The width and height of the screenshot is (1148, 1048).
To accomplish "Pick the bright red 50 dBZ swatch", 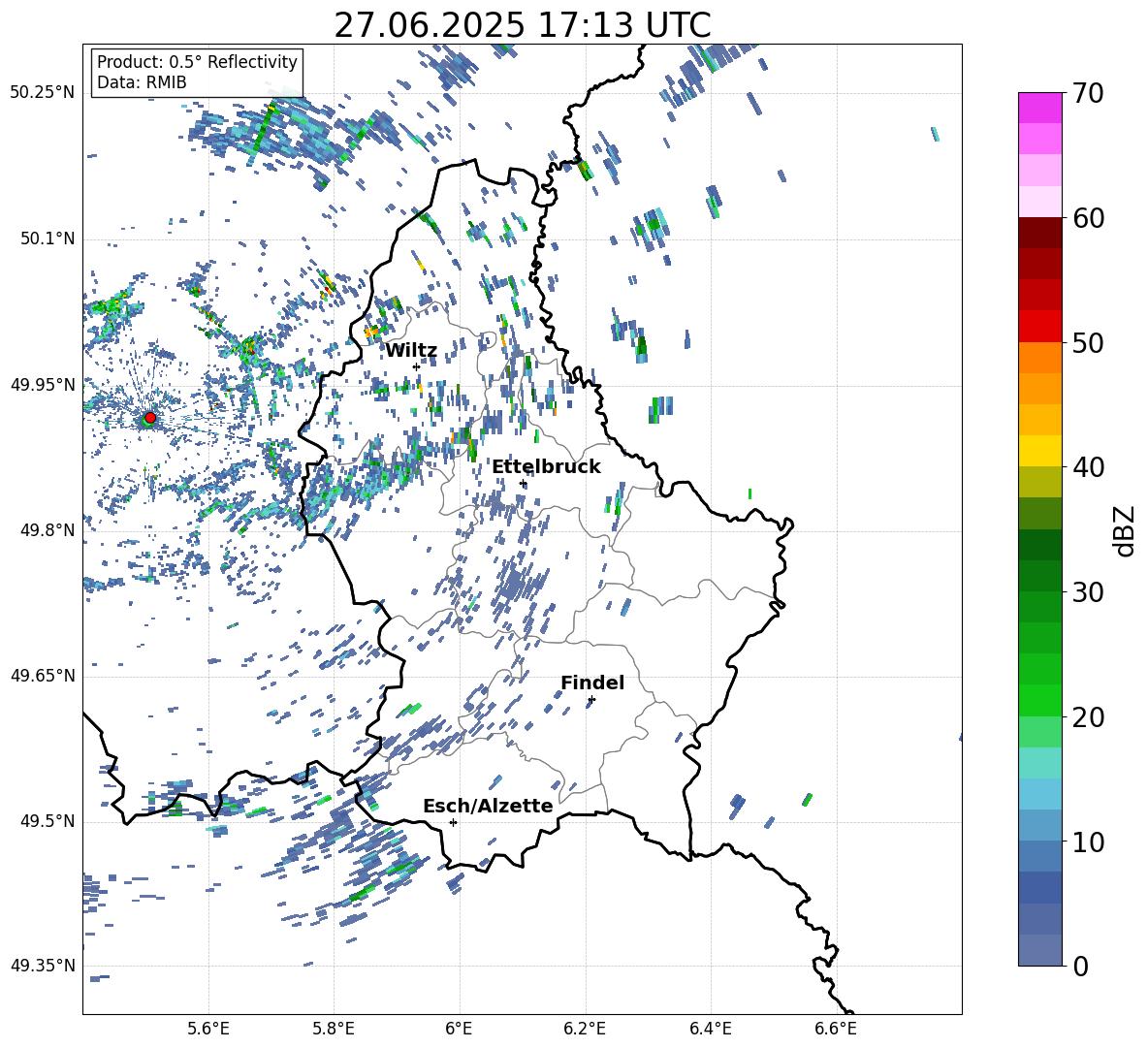I will pyautogui.click(x=1040, y=327).
